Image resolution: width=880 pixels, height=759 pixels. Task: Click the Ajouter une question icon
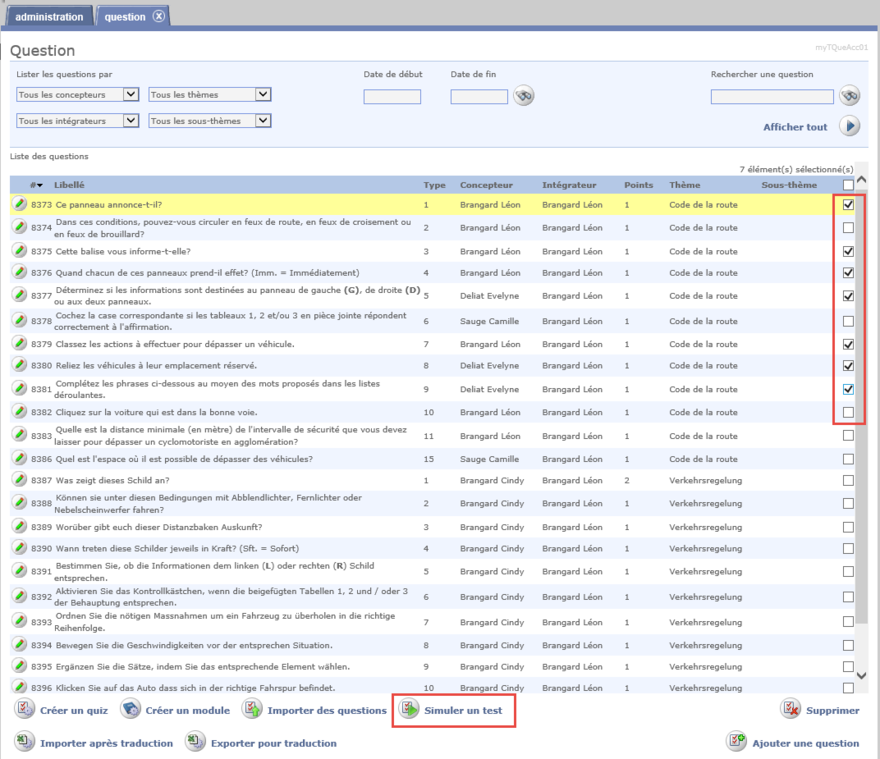(737, 742)
